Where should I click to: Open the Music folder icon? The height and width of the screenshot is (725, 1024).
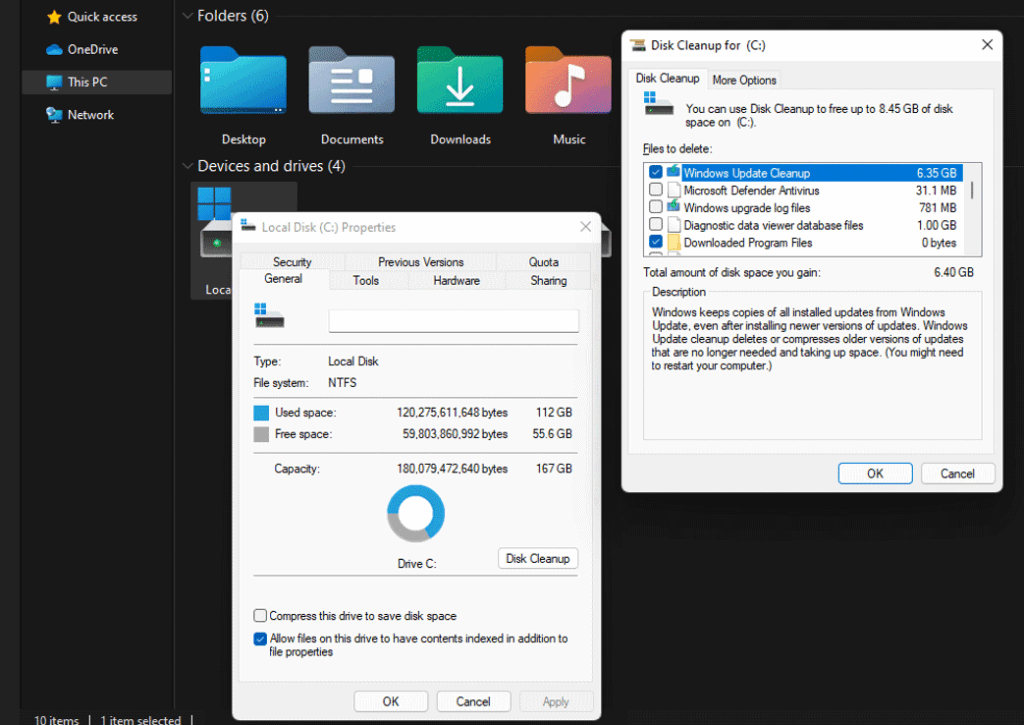point(568,81)
